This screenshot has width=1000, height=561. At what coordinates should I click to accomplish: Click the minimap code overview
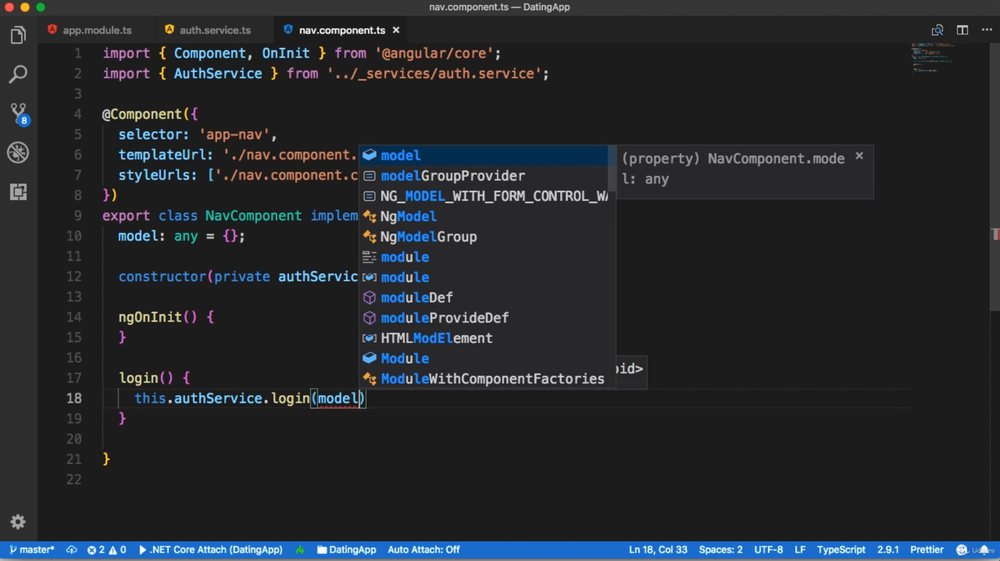[932, 59]
